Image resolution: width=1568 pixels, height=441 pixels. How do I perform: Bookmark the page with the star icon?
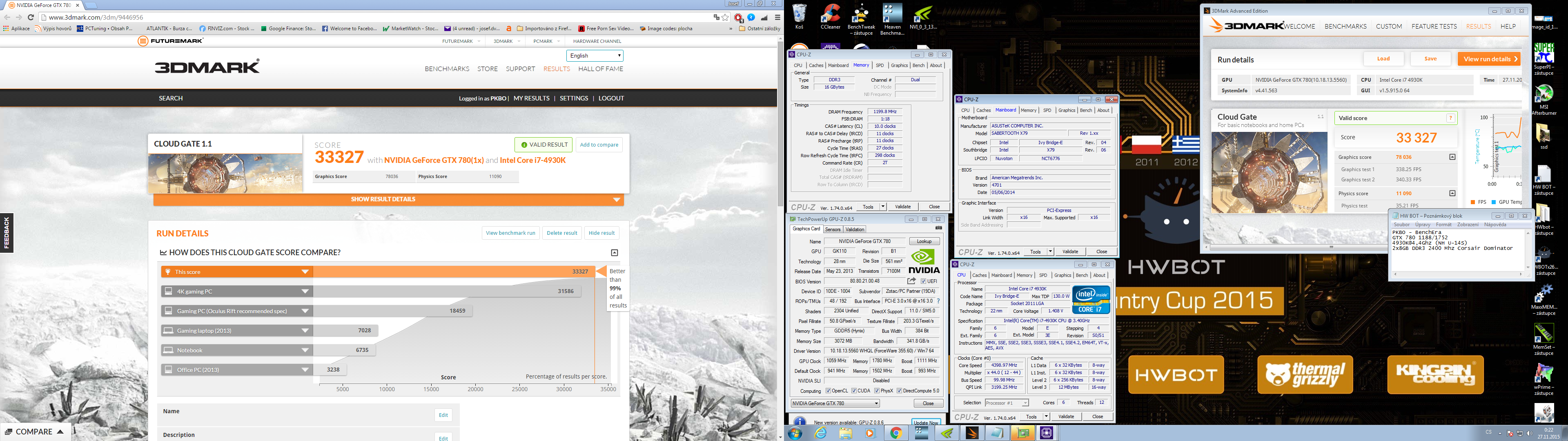tap(726, 18)
